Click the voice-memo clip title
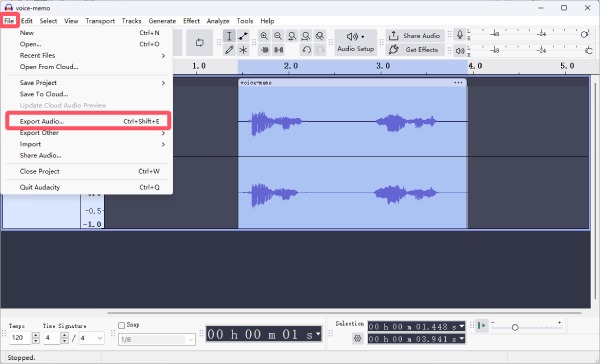 [256, 83]
